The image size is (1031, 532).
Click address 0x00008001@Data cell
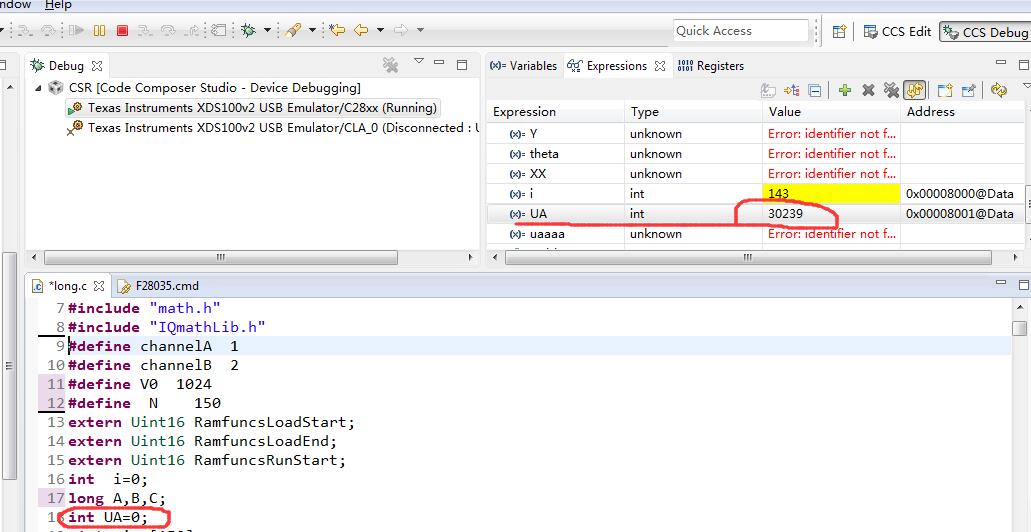[x=962, y=214]
